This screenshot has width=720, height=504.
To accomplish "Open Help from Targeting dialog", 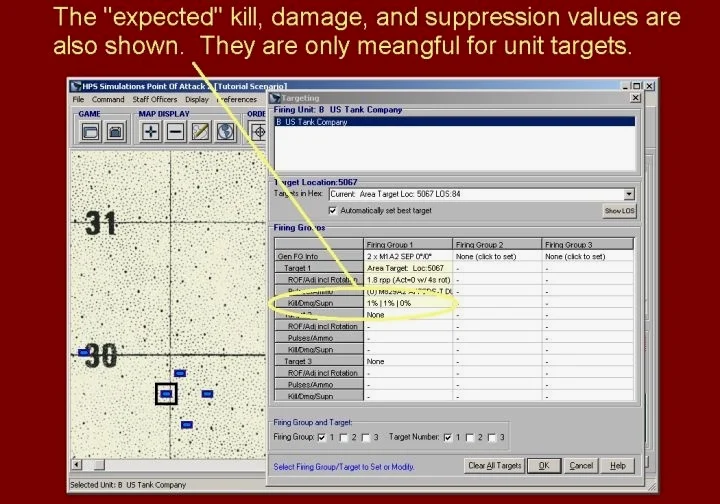I will click(x=618, y=465).
